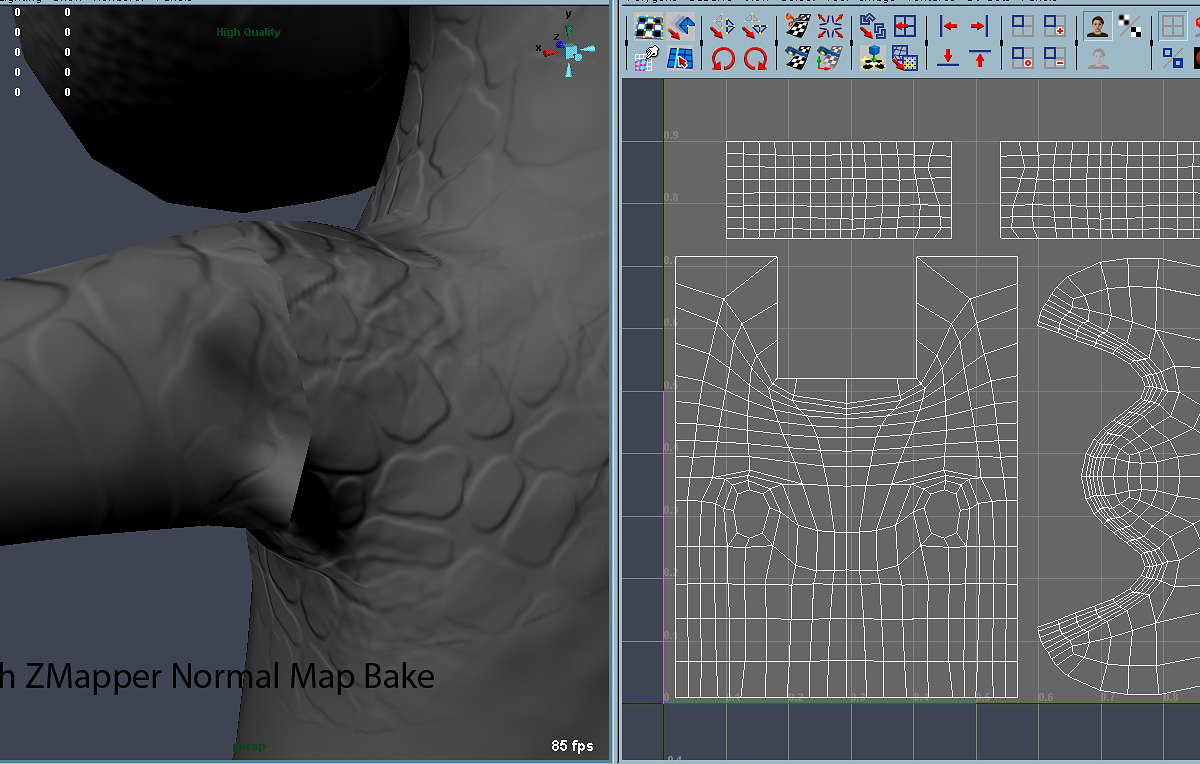Toggle filtered image display
The width and height of the screenshot is (1200, 764).
1131,27
